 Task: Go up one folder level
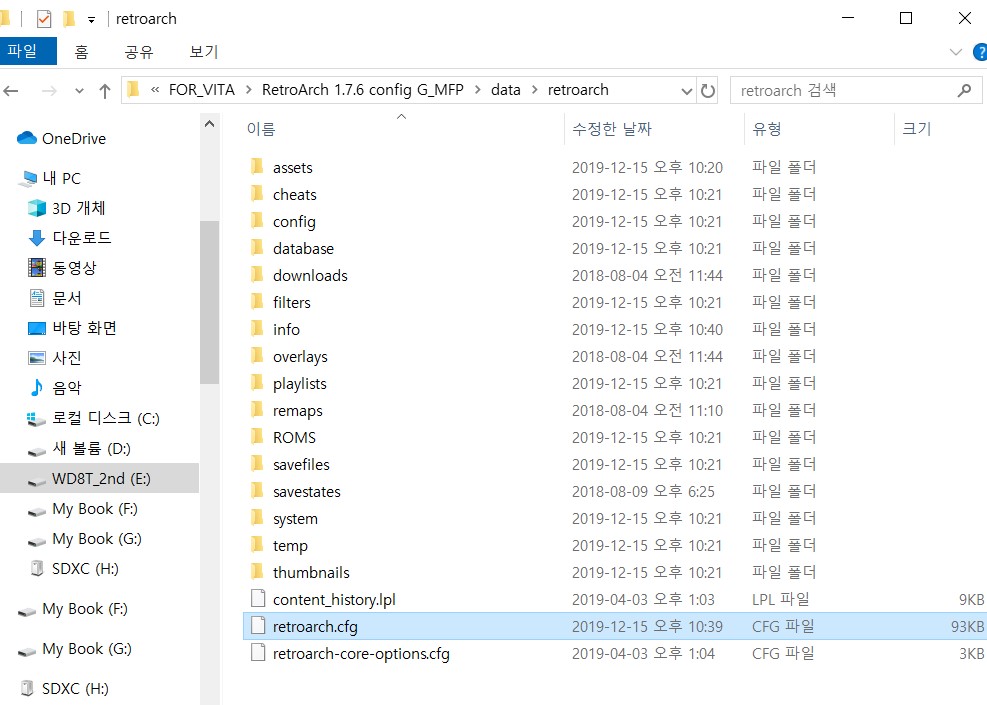104,91
